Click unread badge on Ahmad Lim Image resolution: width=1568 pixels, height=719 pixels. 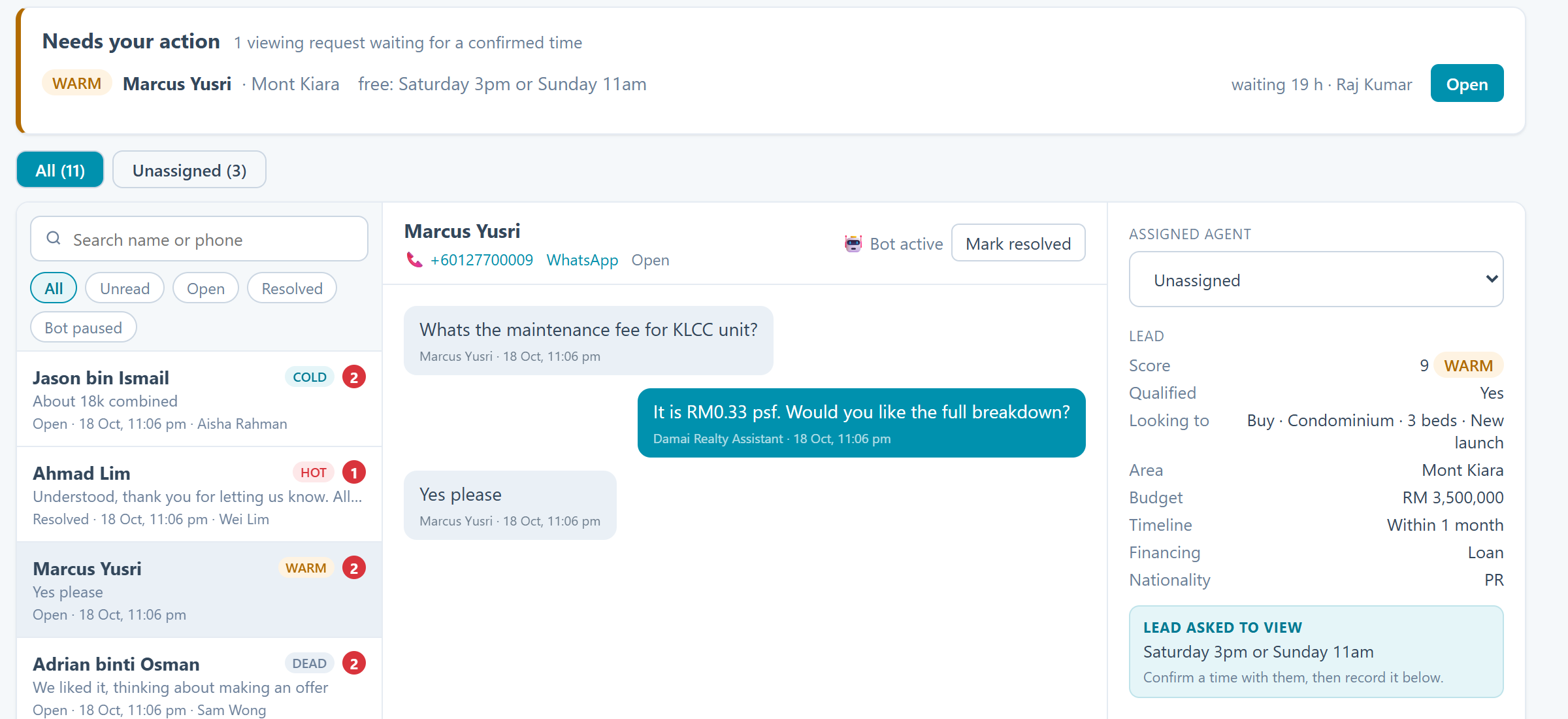coord(354,473)
